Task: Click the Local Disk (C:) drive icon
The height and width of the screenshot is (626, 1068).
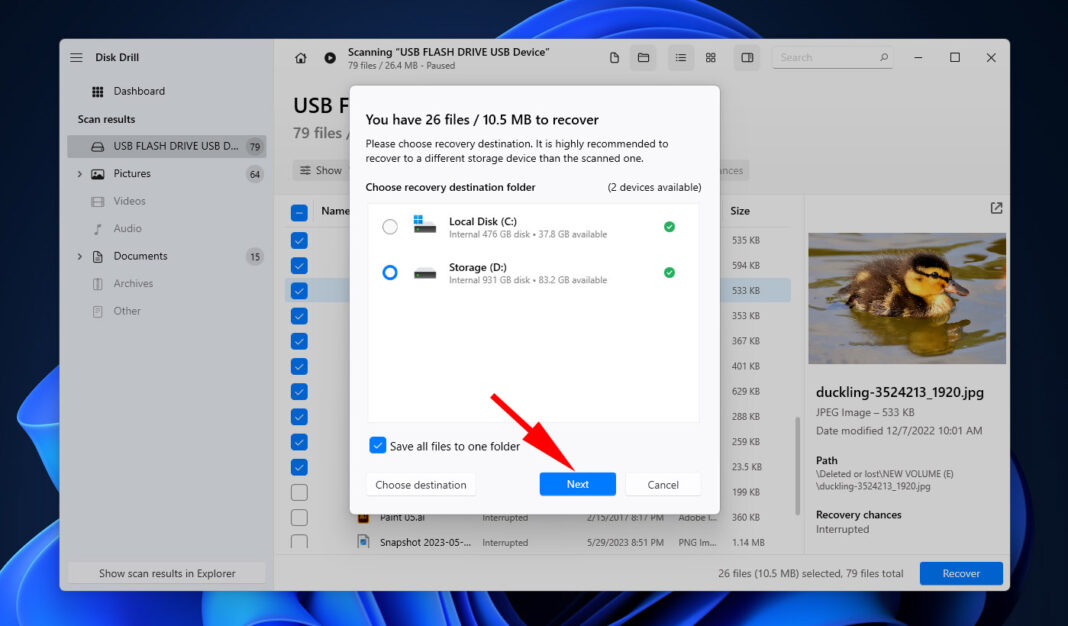Action: pos(424,224)
